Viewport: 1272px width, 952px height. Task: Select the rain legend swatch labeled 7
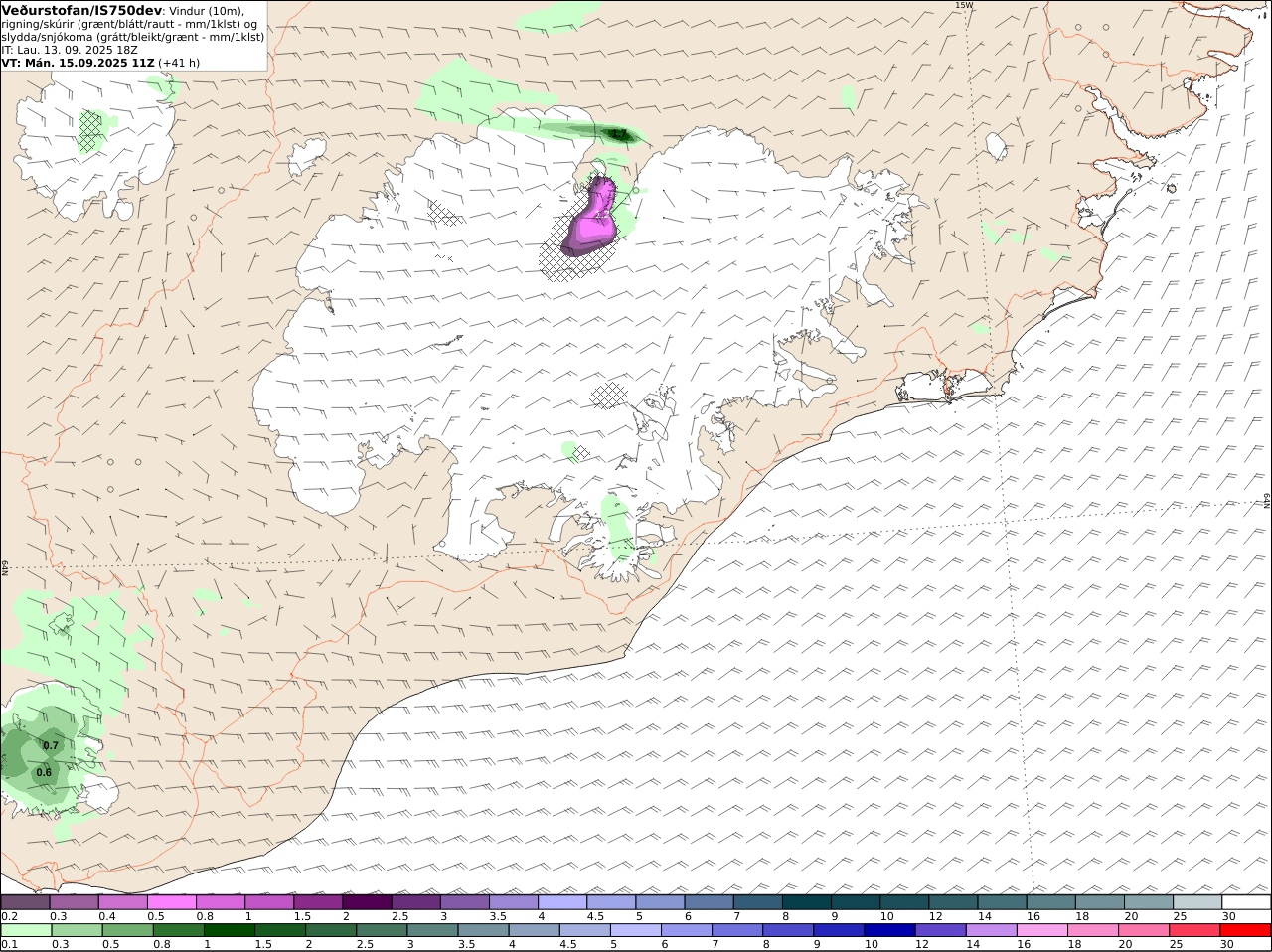[x=735, y=931]
